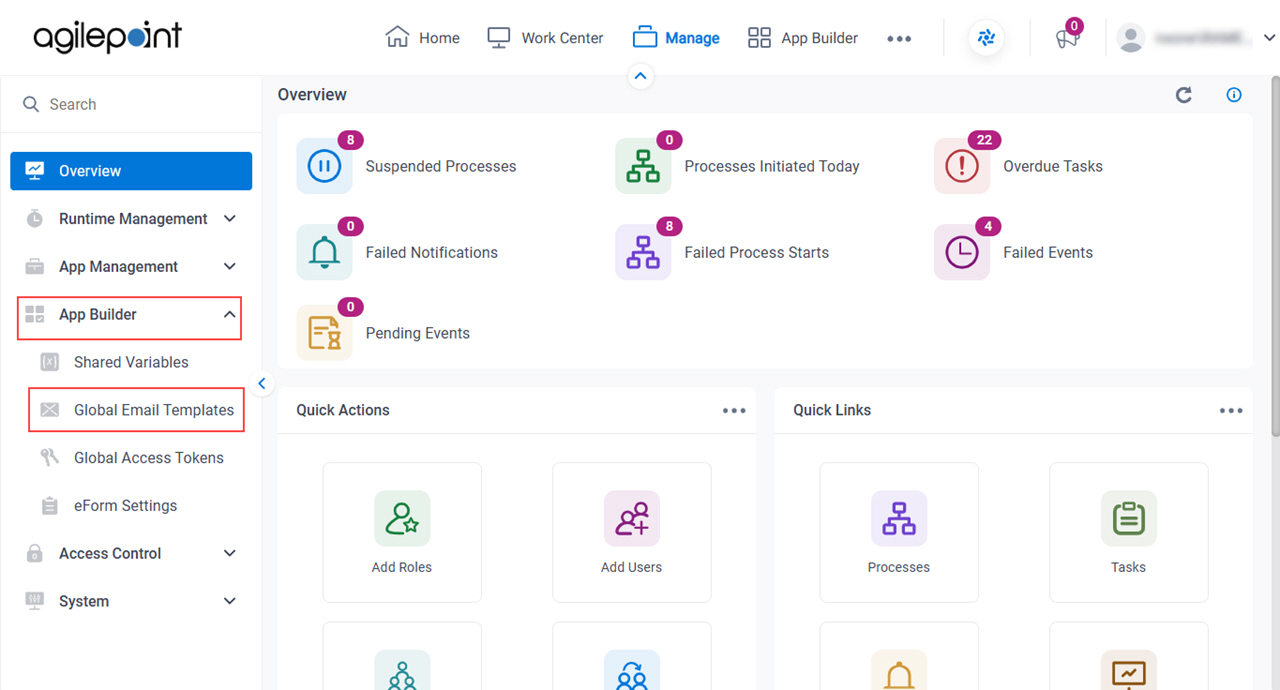Click Processes Initiated Today label

coord(772,167)
